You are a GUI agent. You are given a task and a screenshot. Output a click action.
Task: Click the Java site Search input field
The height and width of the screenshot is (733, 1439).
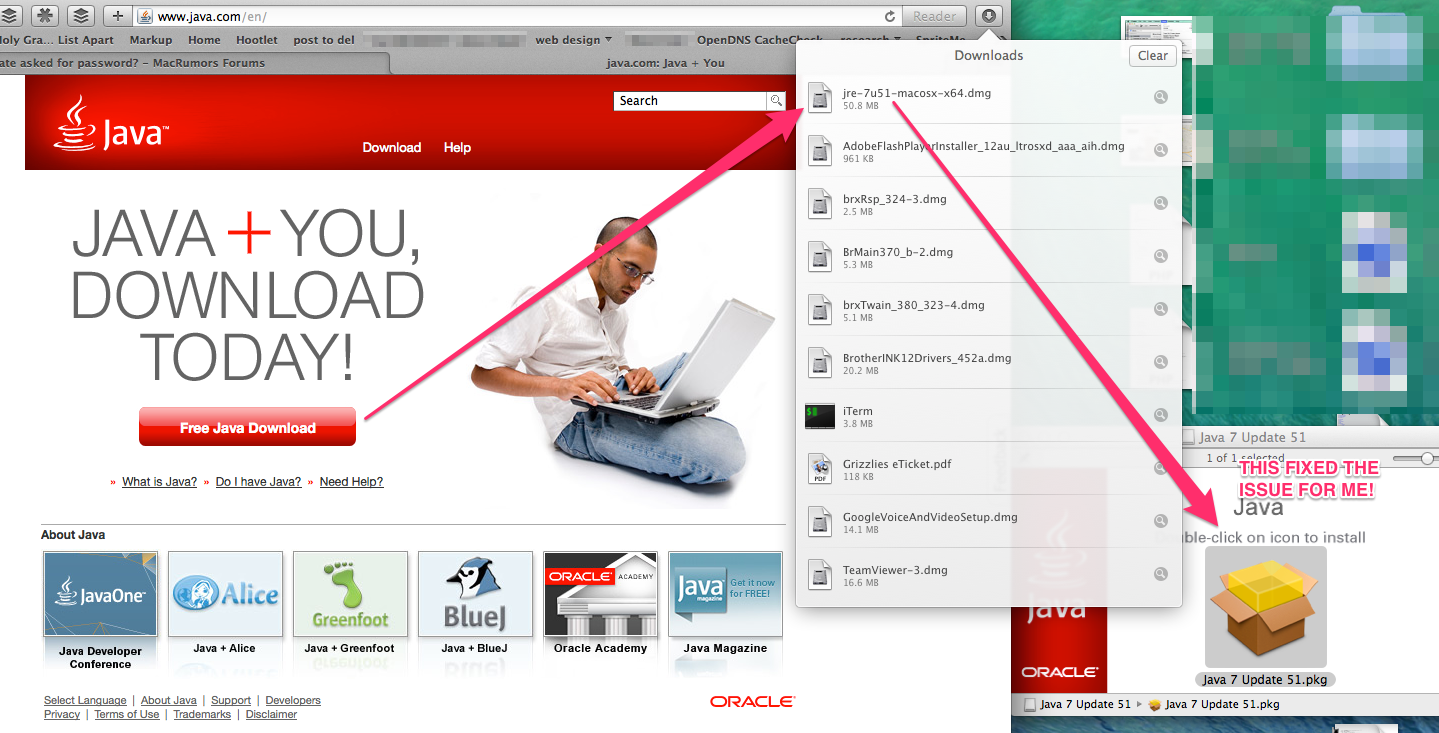(x=690, y=101)
